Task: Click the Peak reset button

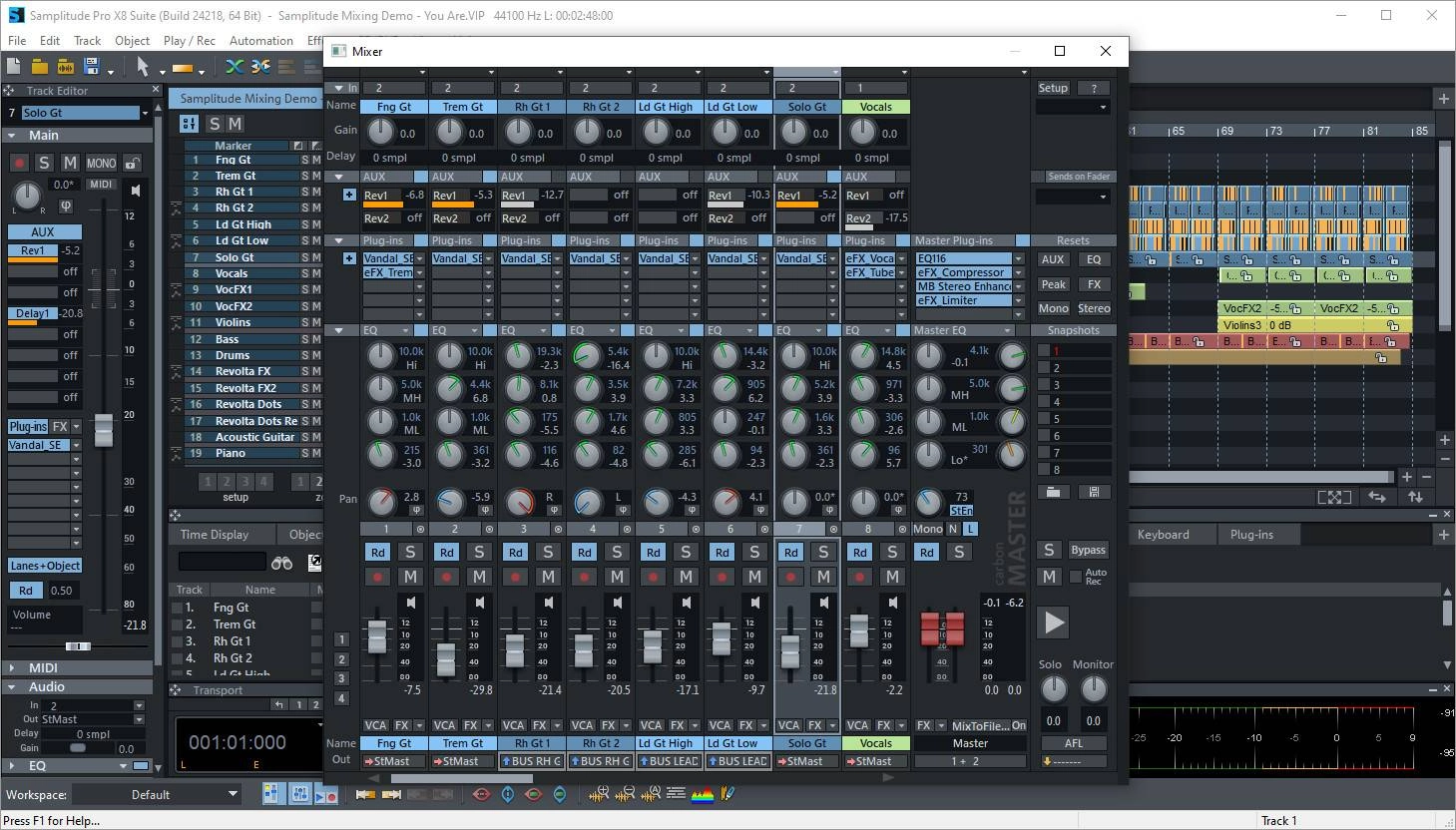Action: click(1053, 284)
